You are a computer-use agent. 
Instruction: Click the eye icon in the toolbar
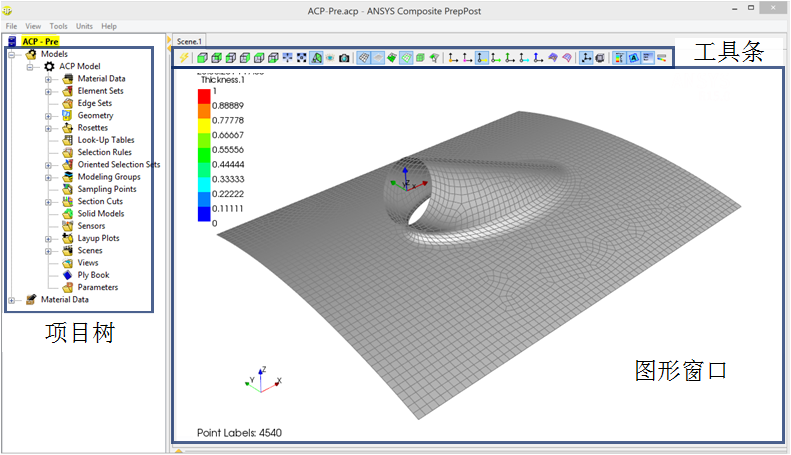330,58
